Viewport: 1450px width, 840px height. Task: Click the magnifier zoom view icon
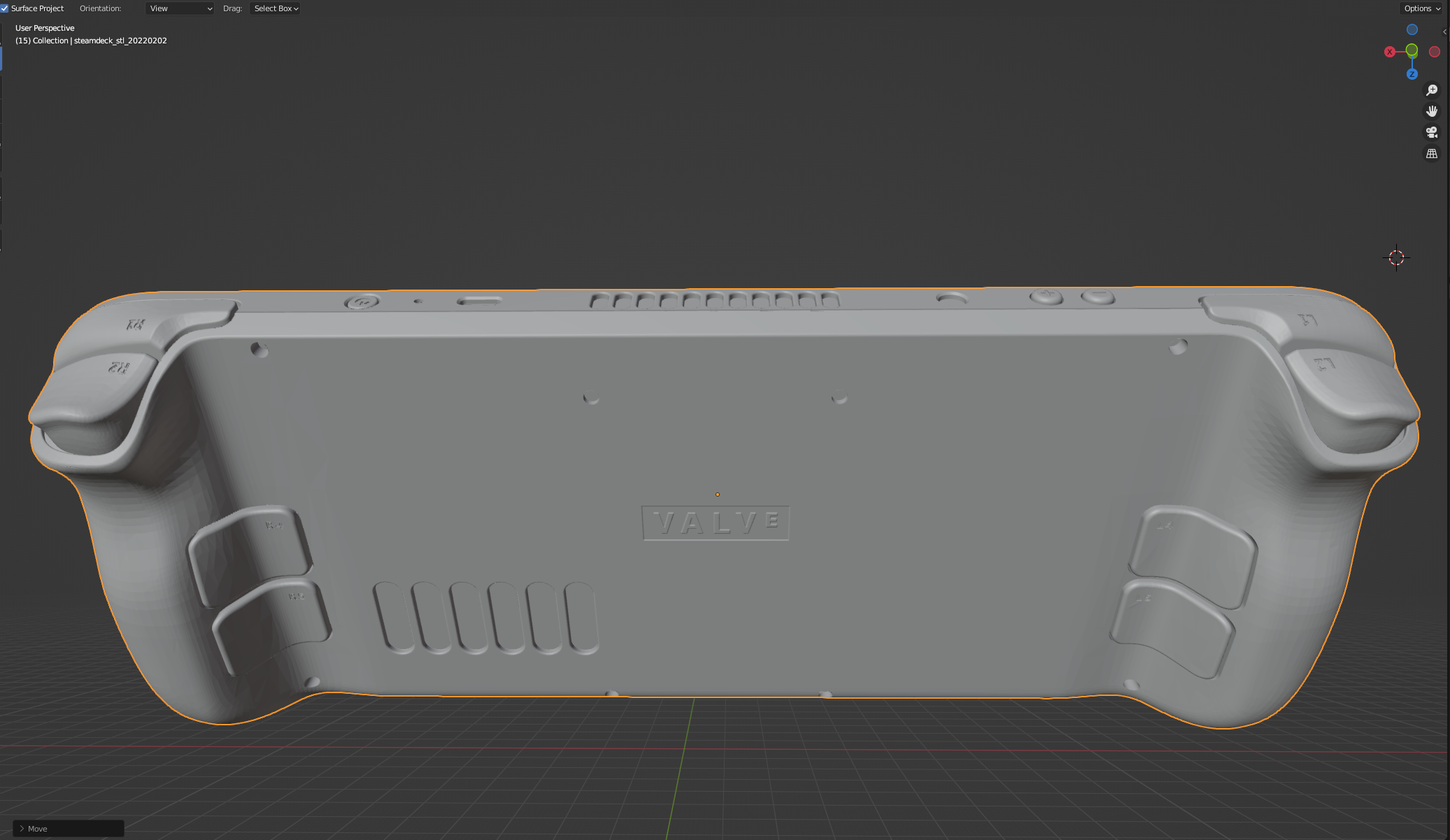pos(1432,90)
